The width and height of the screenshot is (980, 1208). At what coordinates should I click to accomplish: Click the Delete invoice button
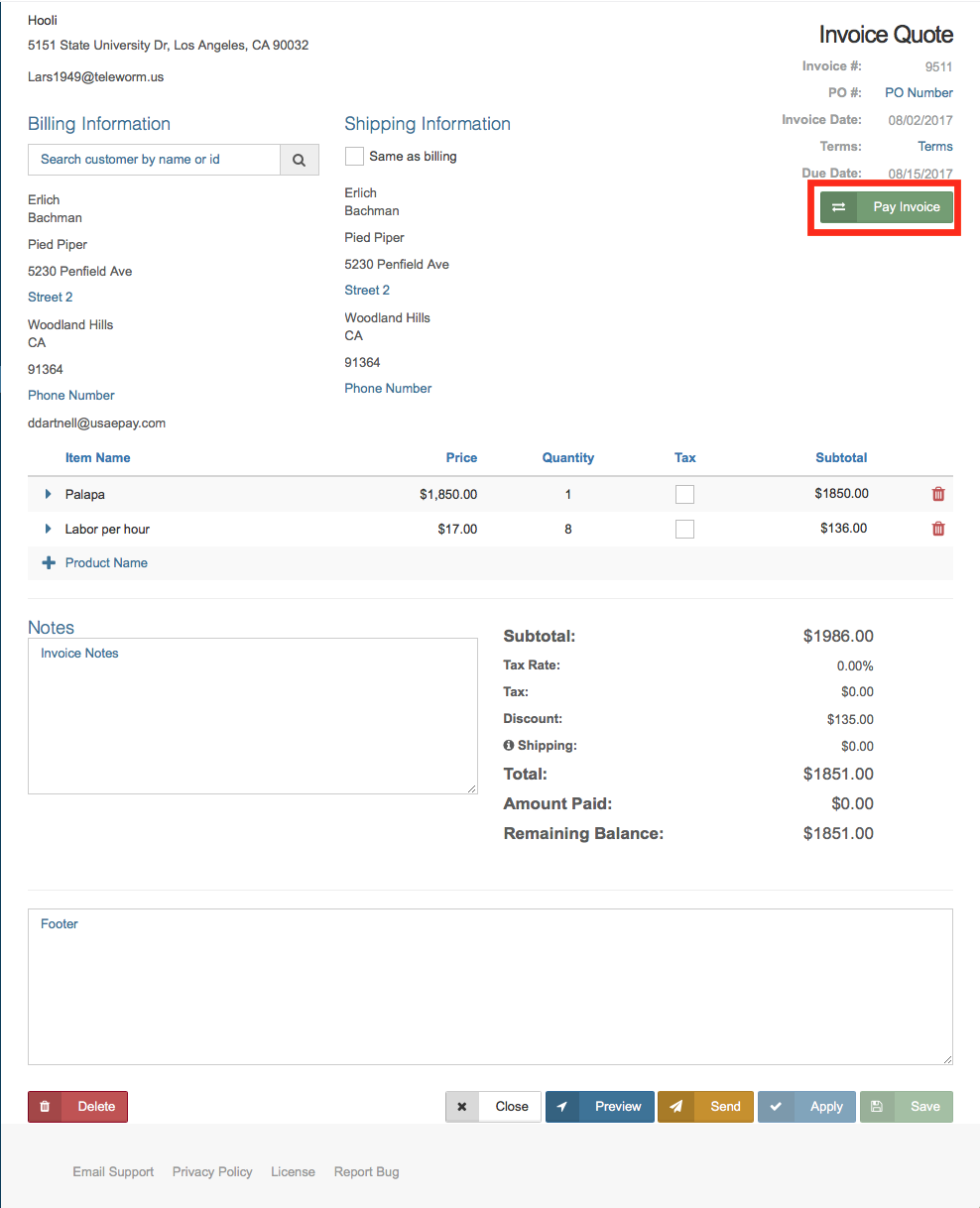[78, 1107]
